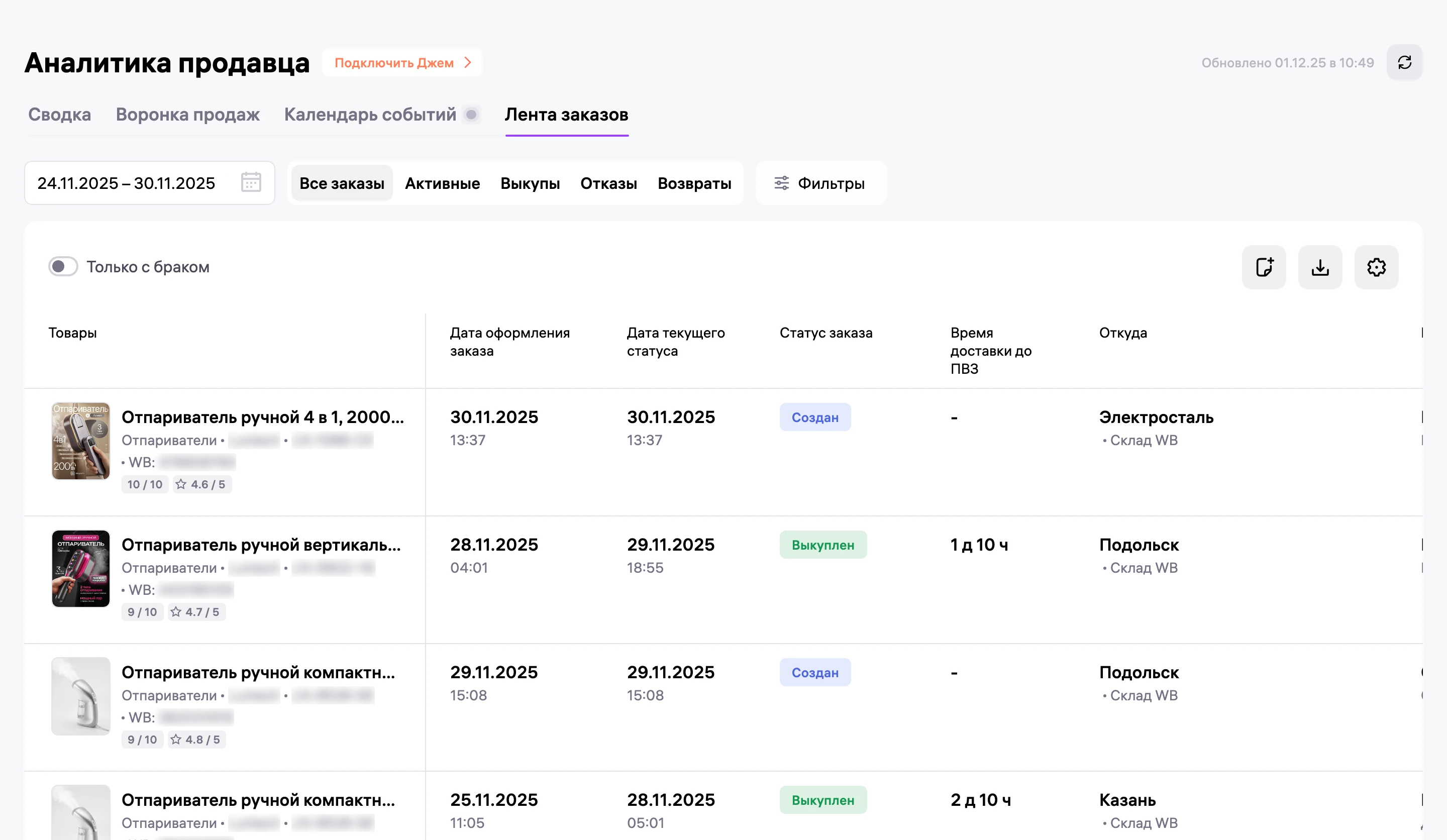Click the Статус заказа column header

click(825, 333)
